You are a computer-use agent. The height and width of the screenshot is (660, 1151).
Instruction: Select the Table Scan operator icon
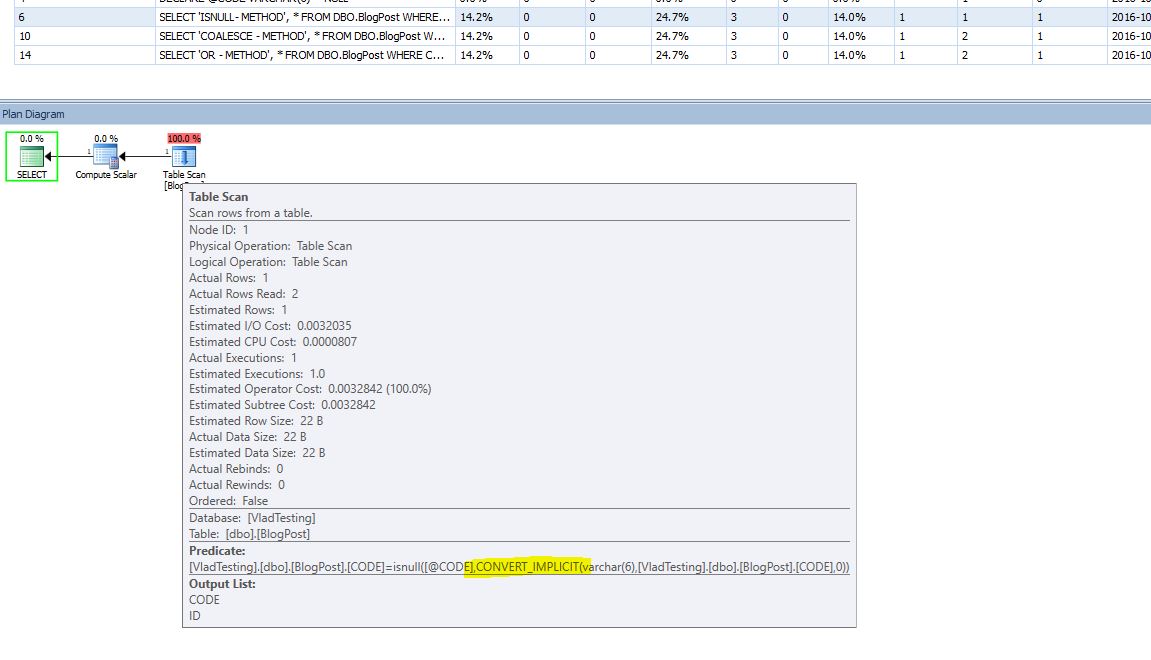pyautogui.click(x=183, y=155)
